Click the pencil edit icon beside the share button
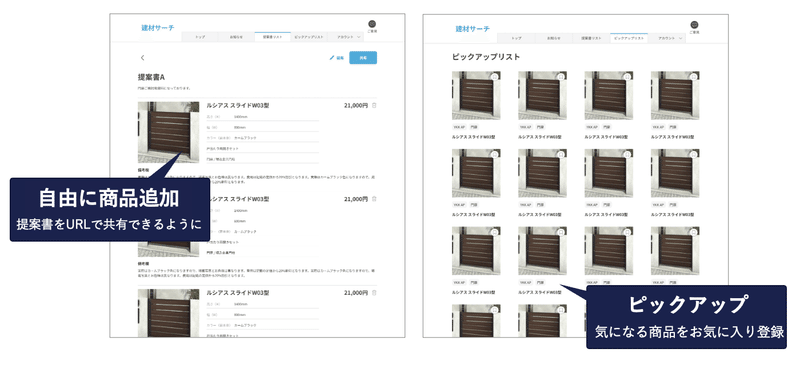The image size is (800, 369). pyautogui.click(x=332, y=58)
